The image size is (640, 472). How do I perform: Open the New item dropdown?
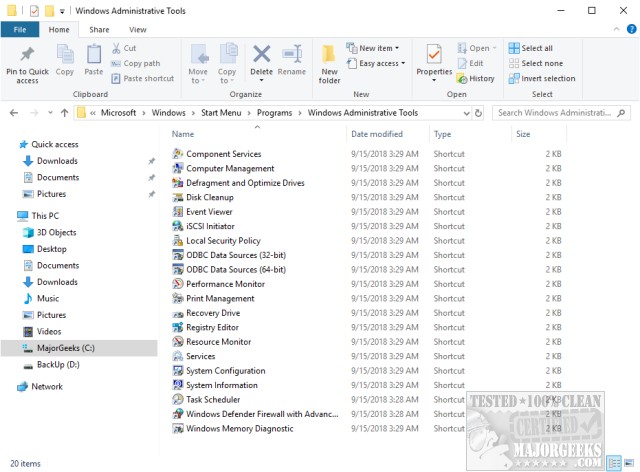click(397, 48)
